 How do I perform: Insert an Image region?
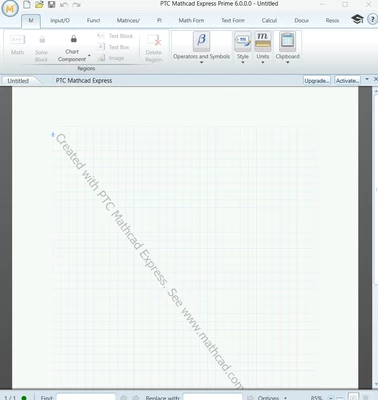(x=111, y=58)
